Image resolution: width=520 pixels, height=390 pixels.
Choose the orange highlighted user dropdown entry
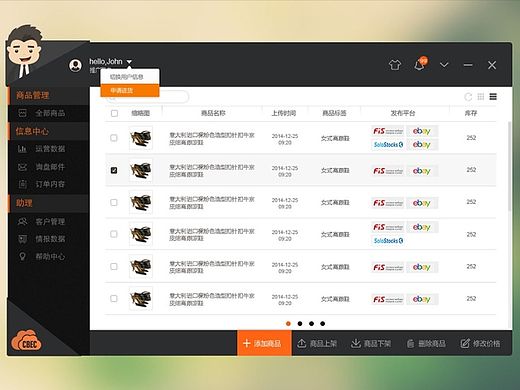130,90
